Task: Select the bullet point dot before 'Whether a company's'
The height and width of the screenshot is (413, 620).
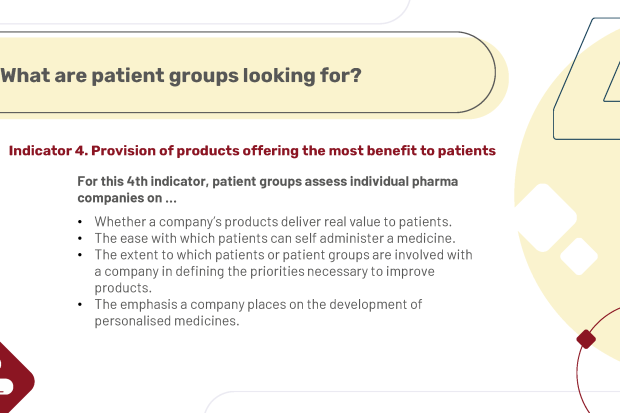Action: point(80,222)
